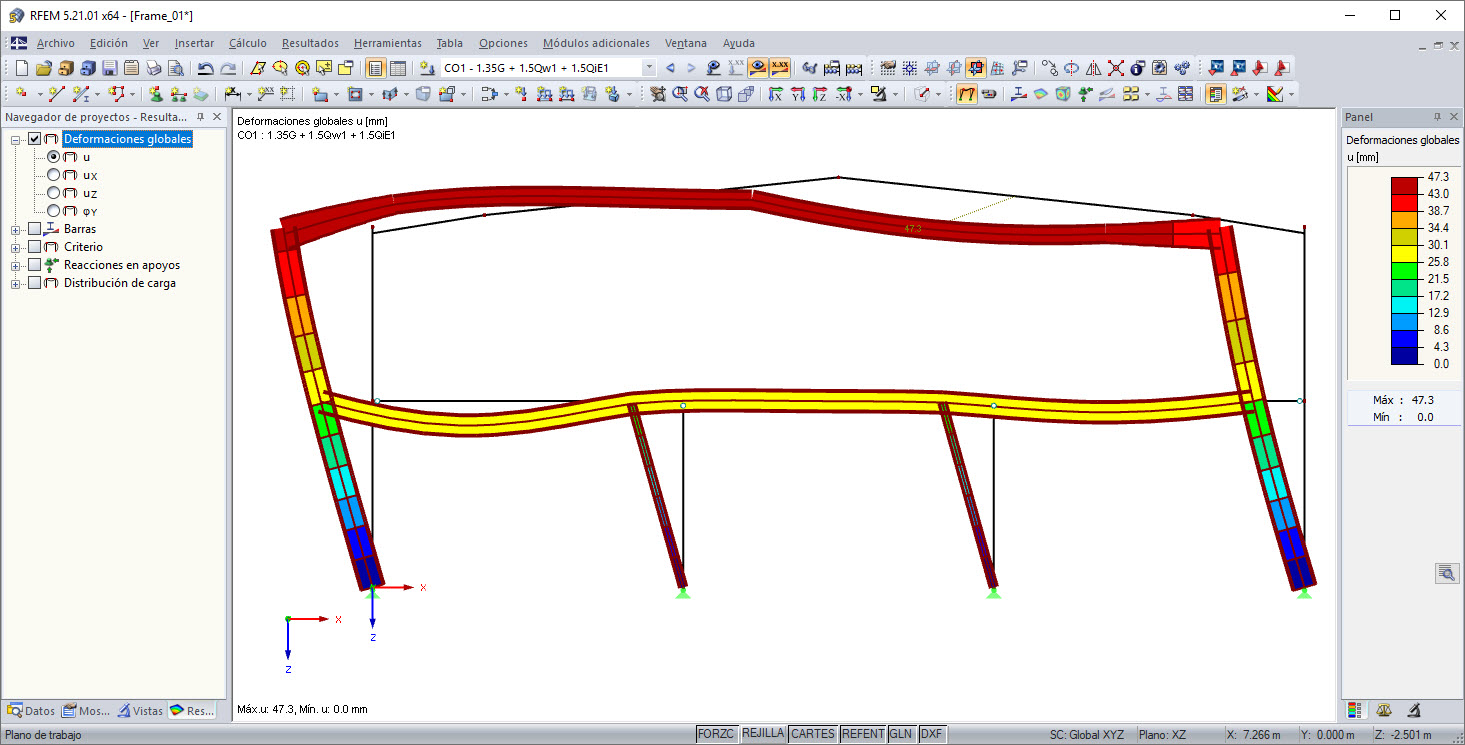Select the u radio button

tap(54, 157)
